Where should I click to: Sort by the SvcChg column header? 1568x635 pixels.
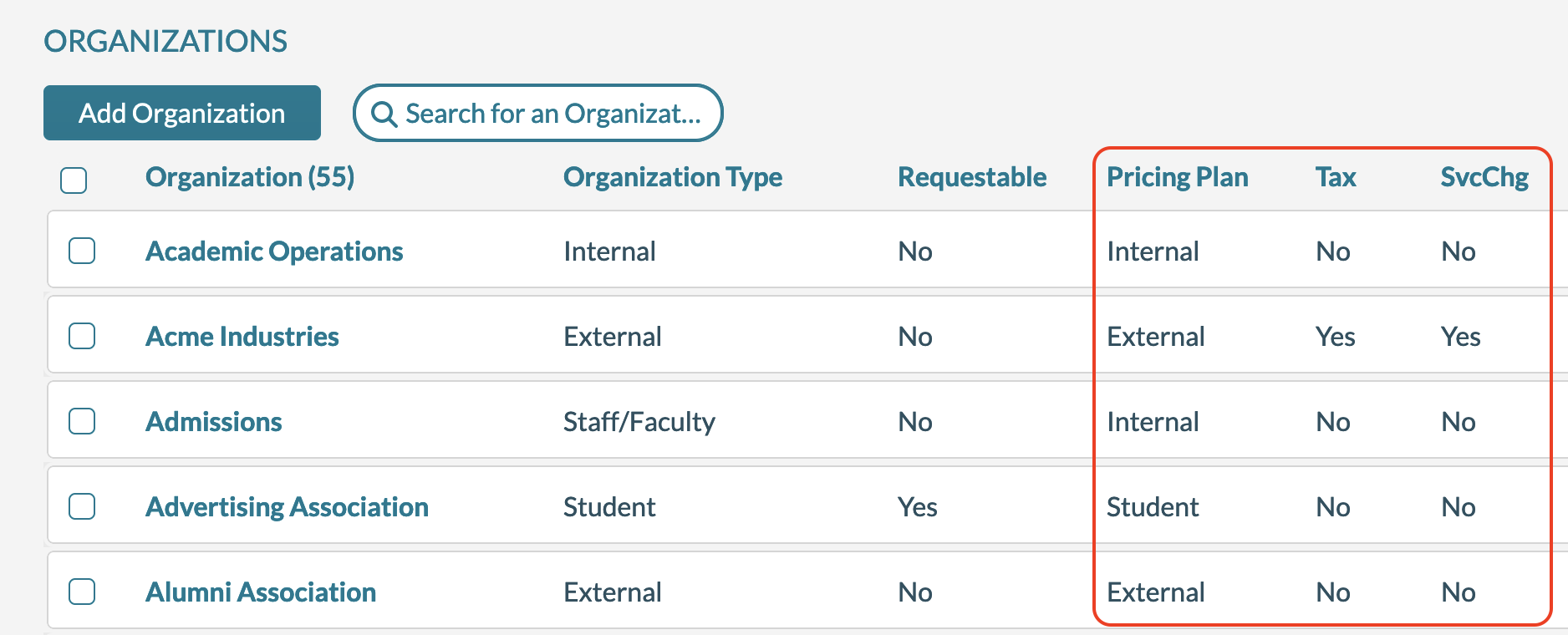pyautogui.click(x=1484, y=177)
